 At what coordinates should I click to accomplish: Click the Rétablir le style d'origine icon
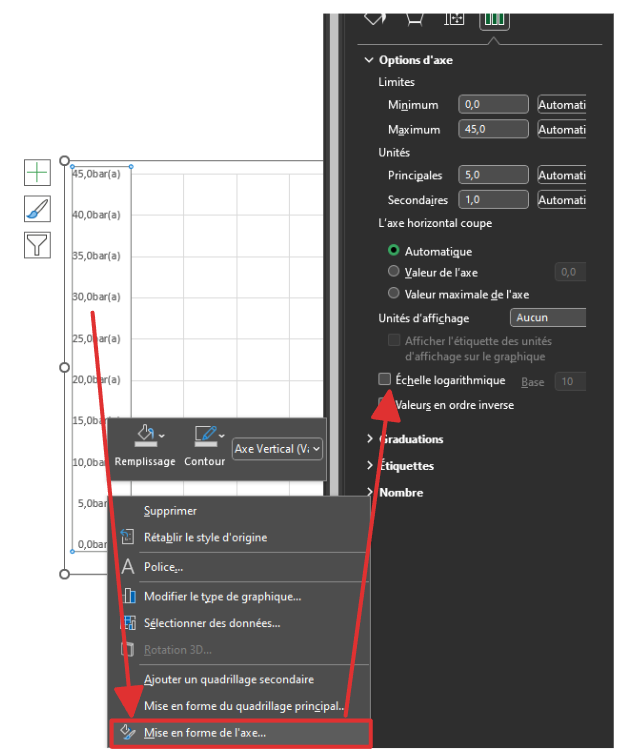pos(128,536)
